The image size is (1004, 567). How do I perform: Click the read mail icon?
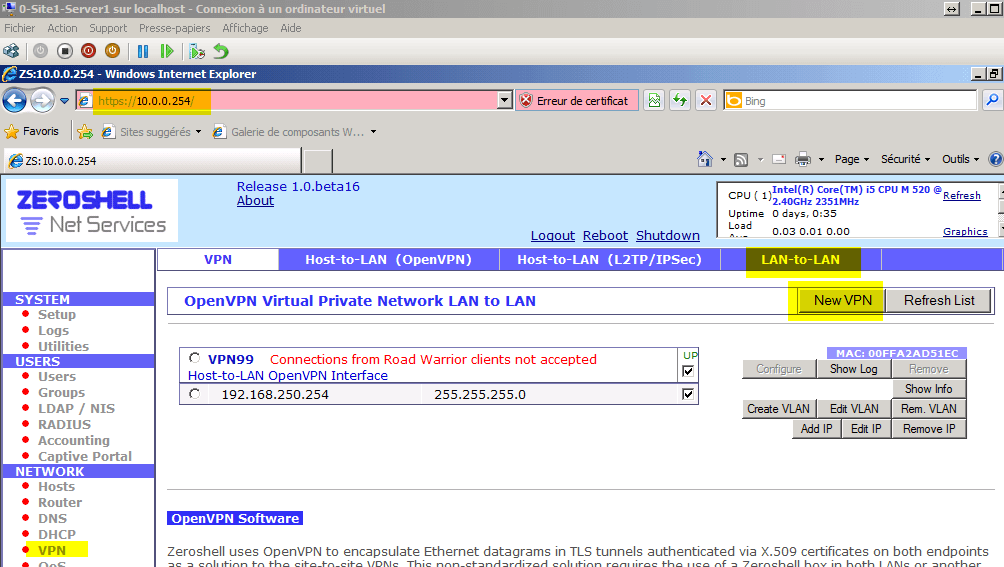[779, 159]
